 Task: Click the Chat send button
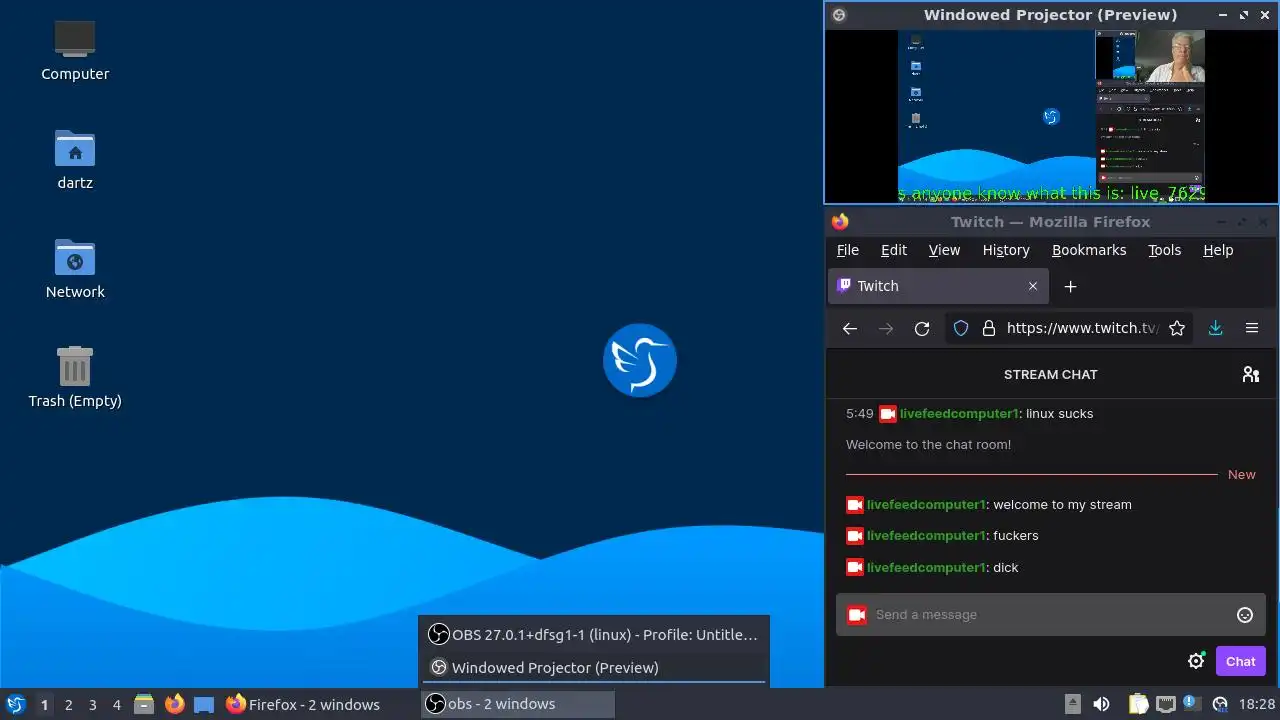pyautogui.click(x=1240, y=661)
